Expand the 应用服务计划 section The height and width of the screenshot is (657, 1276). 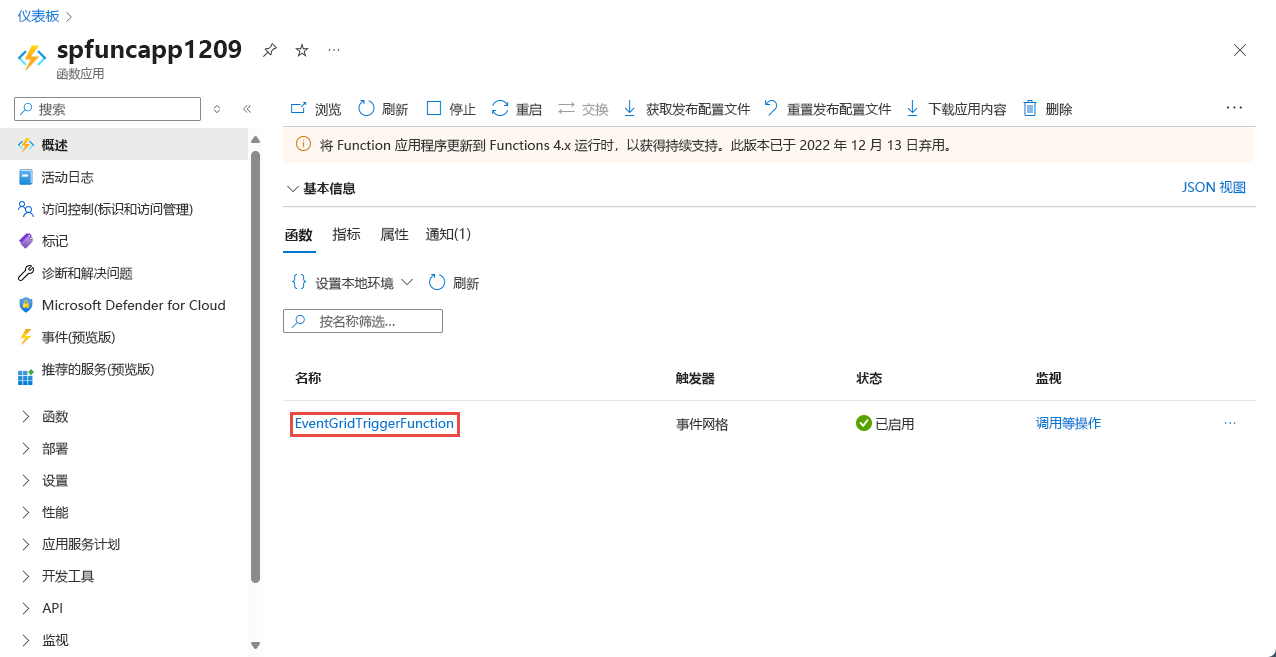click(x=26, y=545)
